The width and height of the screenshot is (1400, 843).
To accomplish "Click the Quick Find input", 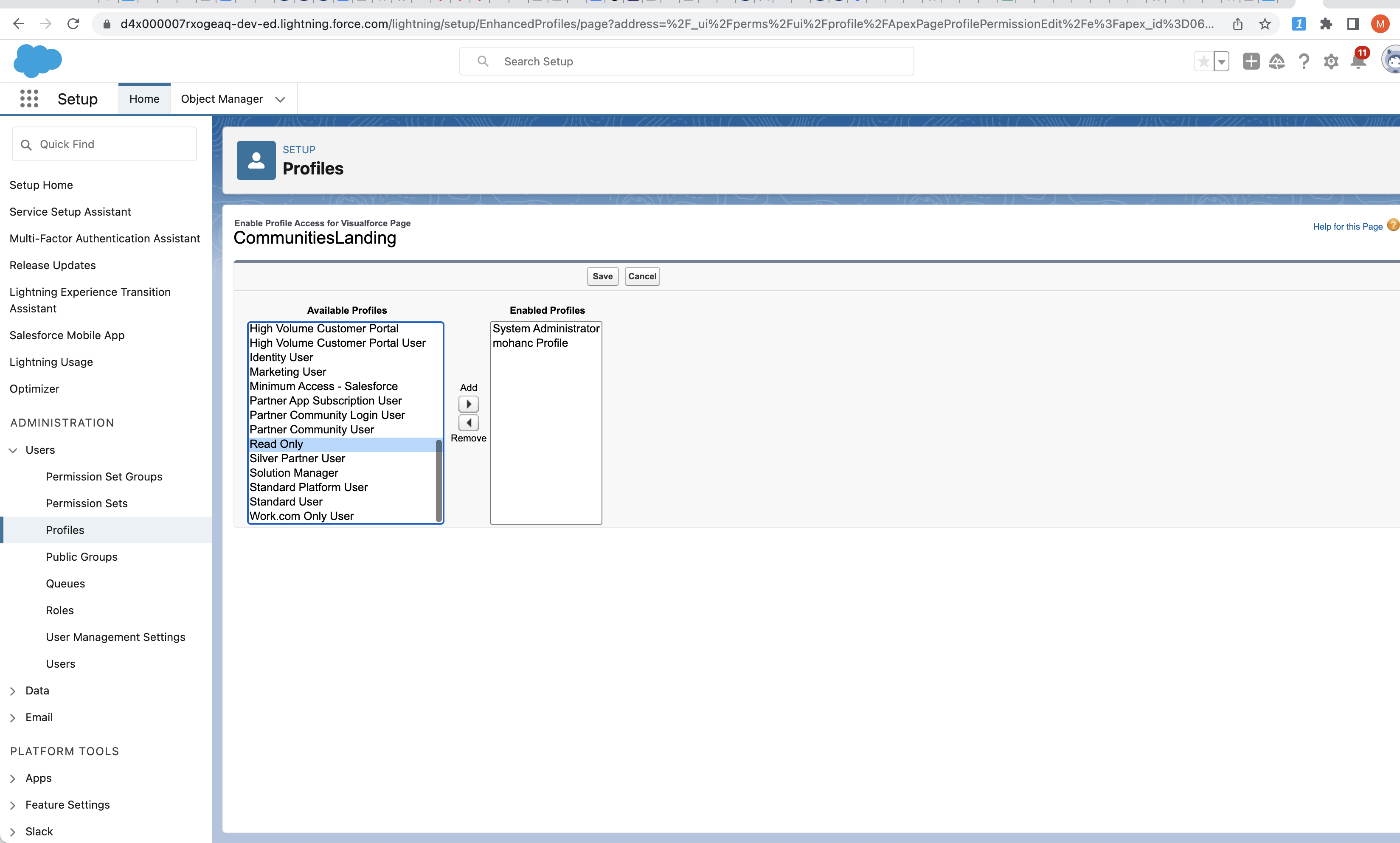I will pyautogui.click(x=104, y=144).
